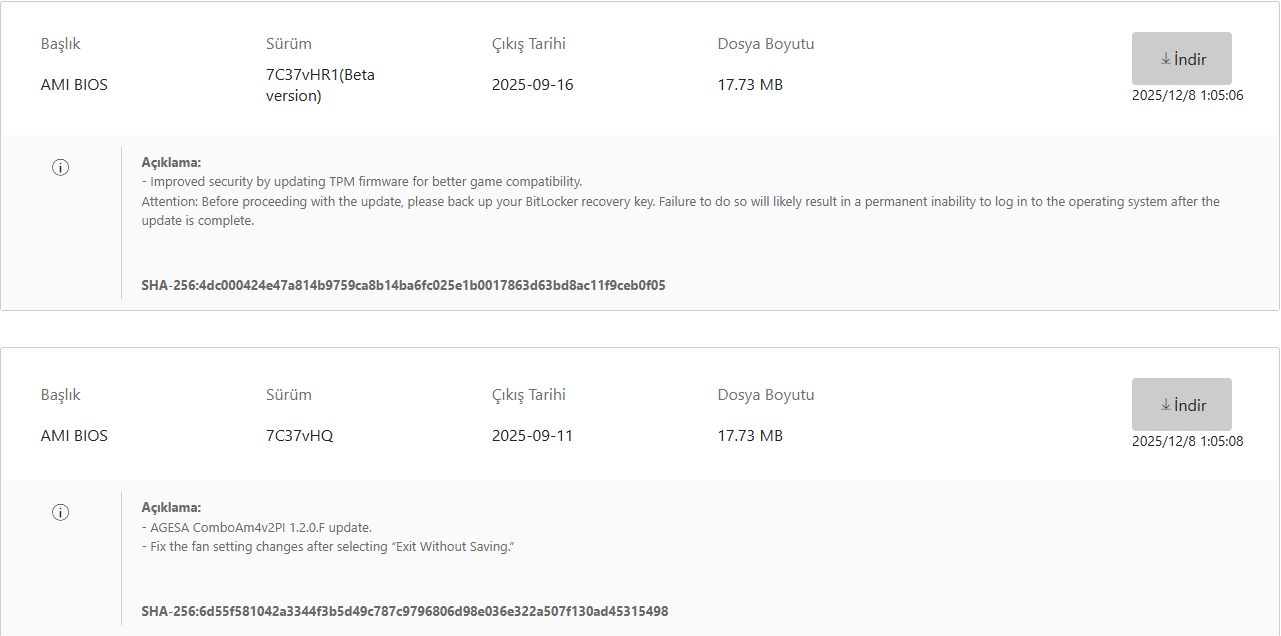Click the SHA-256 hash starting with 4dc000424e
The width and height of the screenshot is (1281, 636).
(403, 285)
